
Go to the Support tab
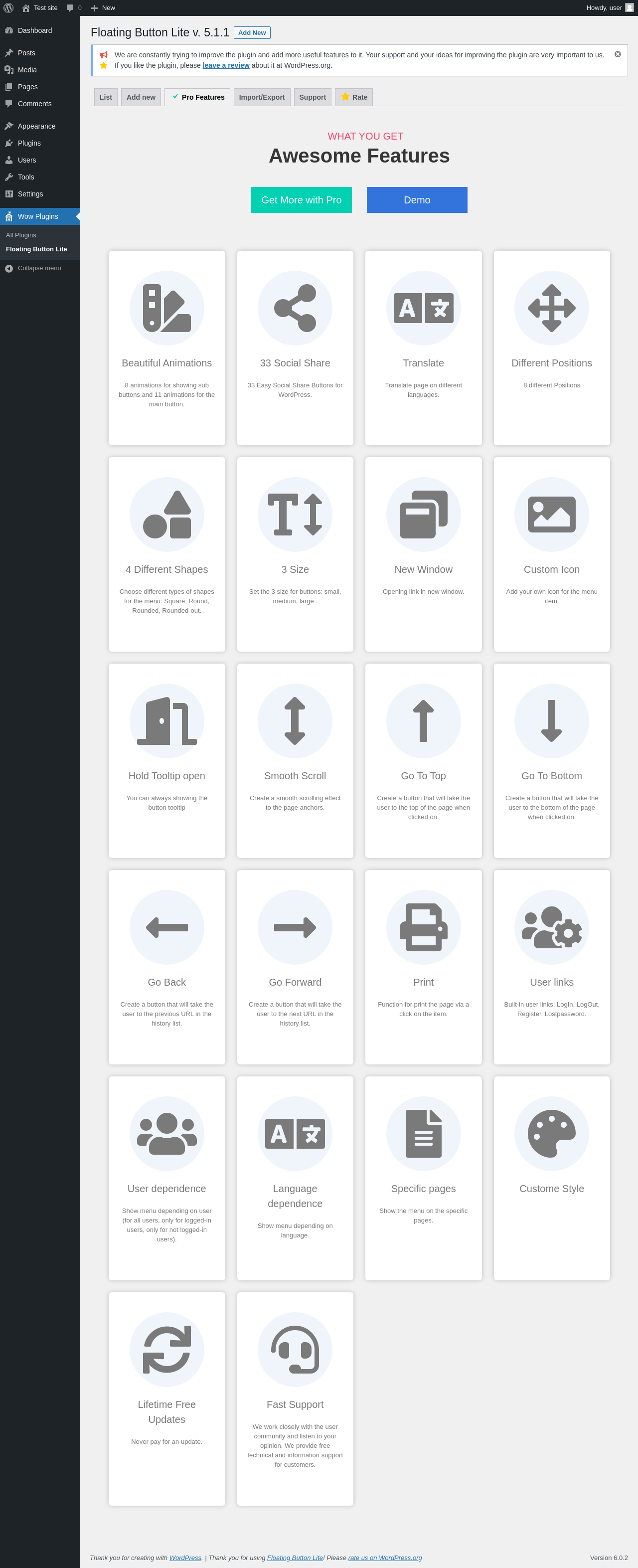(313, 97)
